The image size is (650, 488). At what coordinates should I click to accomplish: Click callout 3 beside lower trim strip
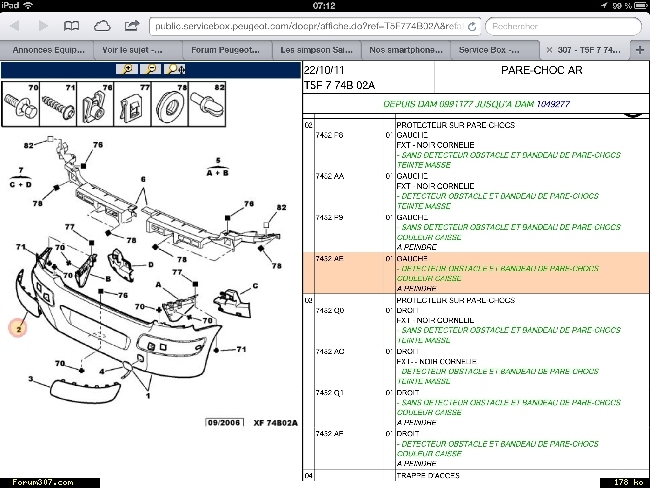(x=31, y=379)
